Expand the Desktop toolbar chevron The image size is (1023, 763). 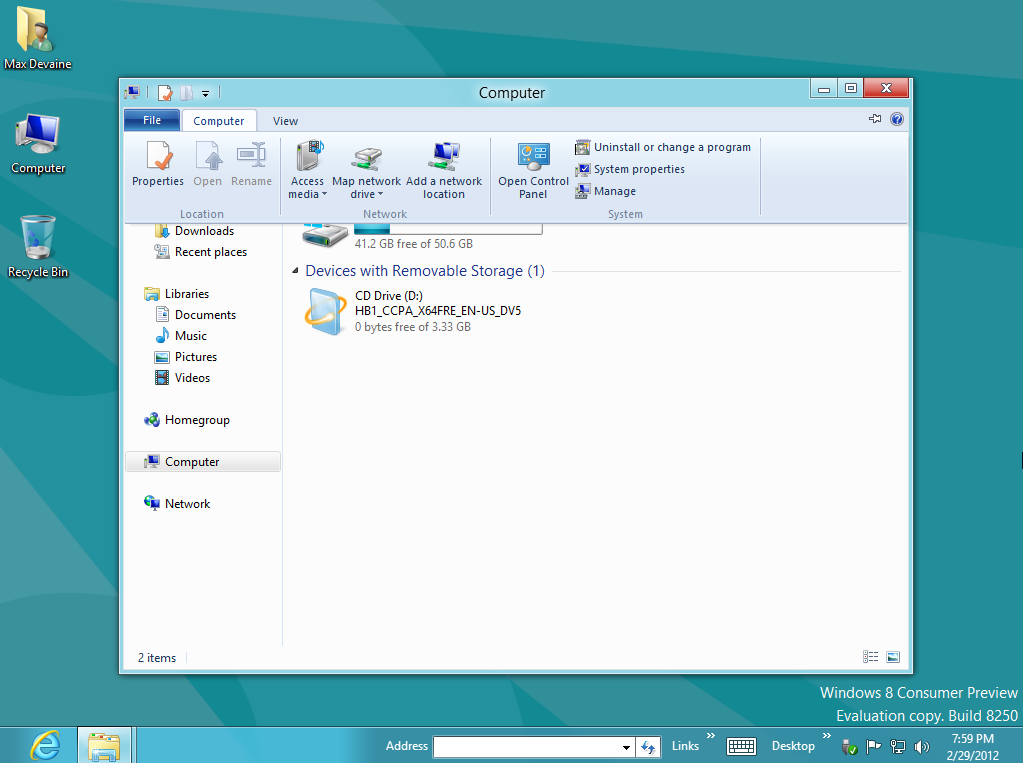(827, 736)
